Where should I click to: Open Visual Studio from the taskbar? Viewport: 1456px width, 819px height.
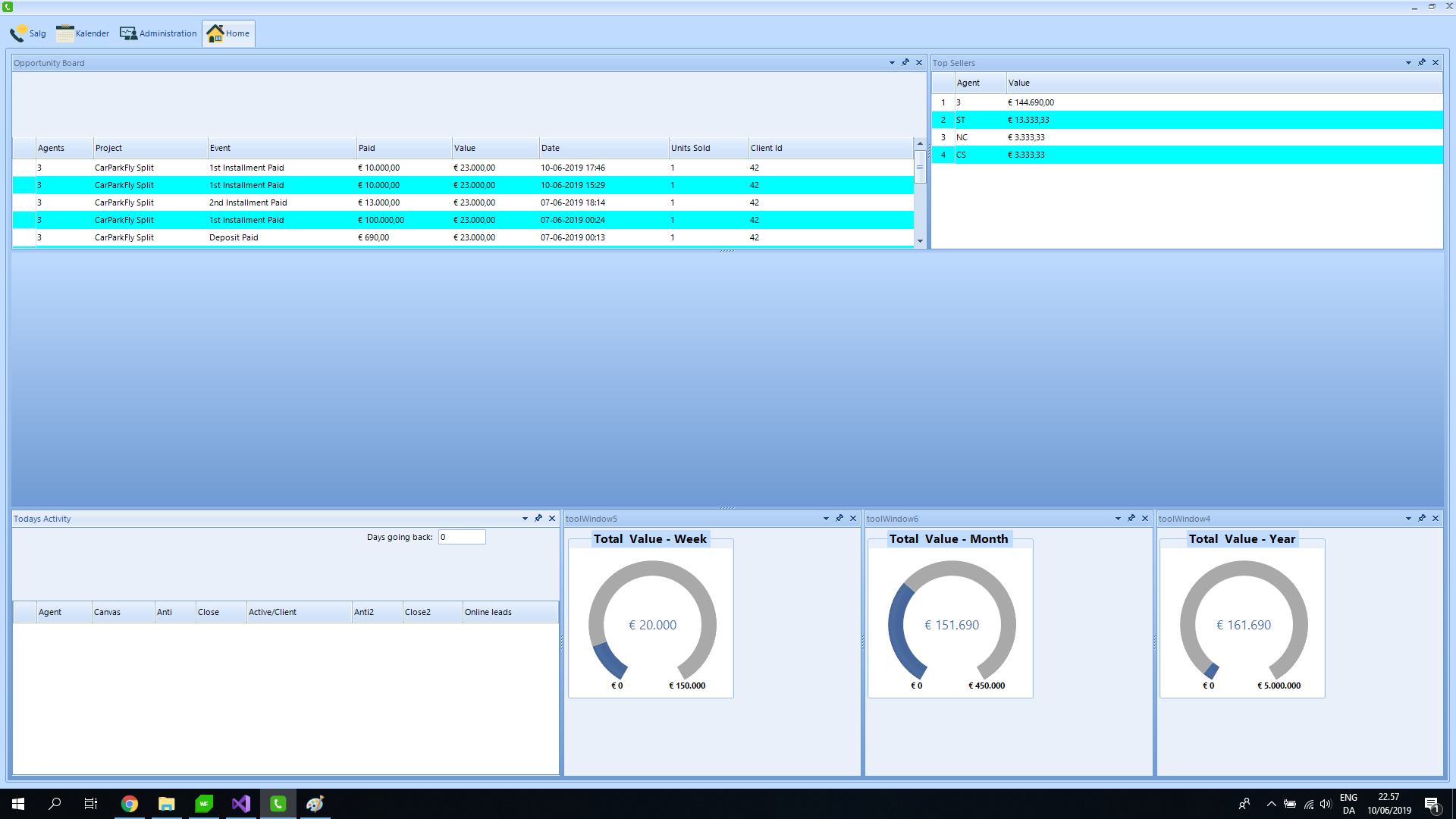pyautogui.click(x=241, y=804)
